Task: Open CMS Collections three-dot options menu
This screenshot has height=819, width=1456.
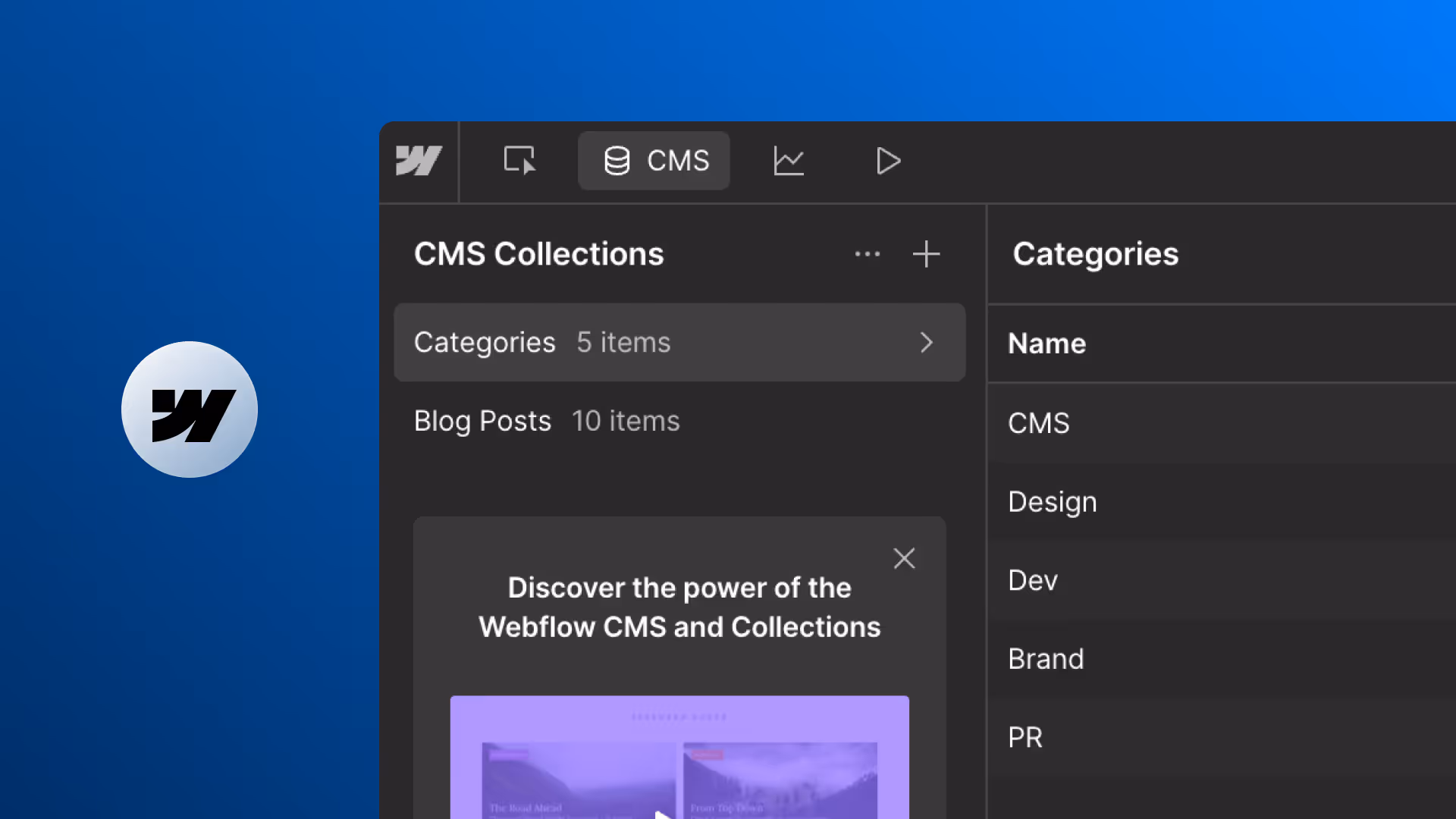Action: coord(867,254)
